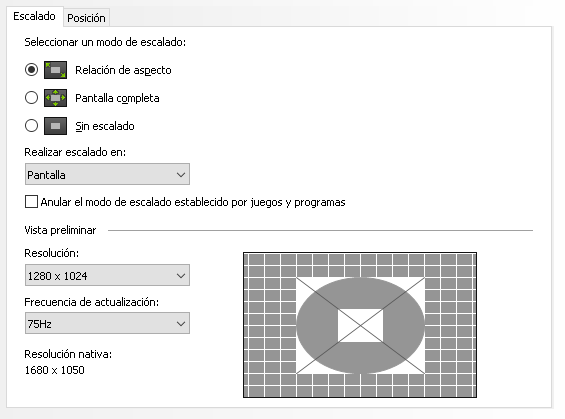565x419 pixels.
Task: Click the chevron arrow beside 1280 x 1024
Action: pyautogui.click(x=181, y=276)
